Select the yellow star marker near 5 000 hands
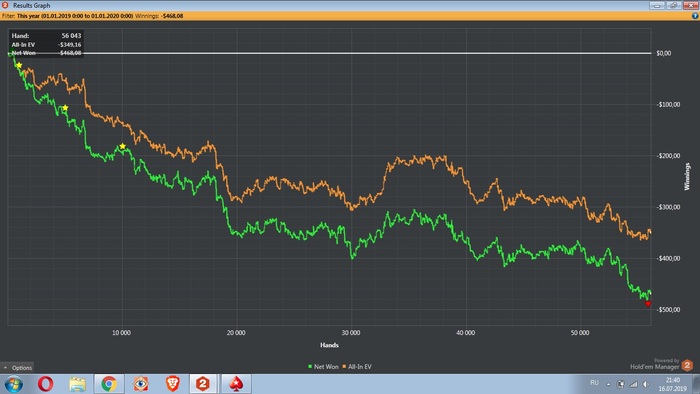 point(65,108)
